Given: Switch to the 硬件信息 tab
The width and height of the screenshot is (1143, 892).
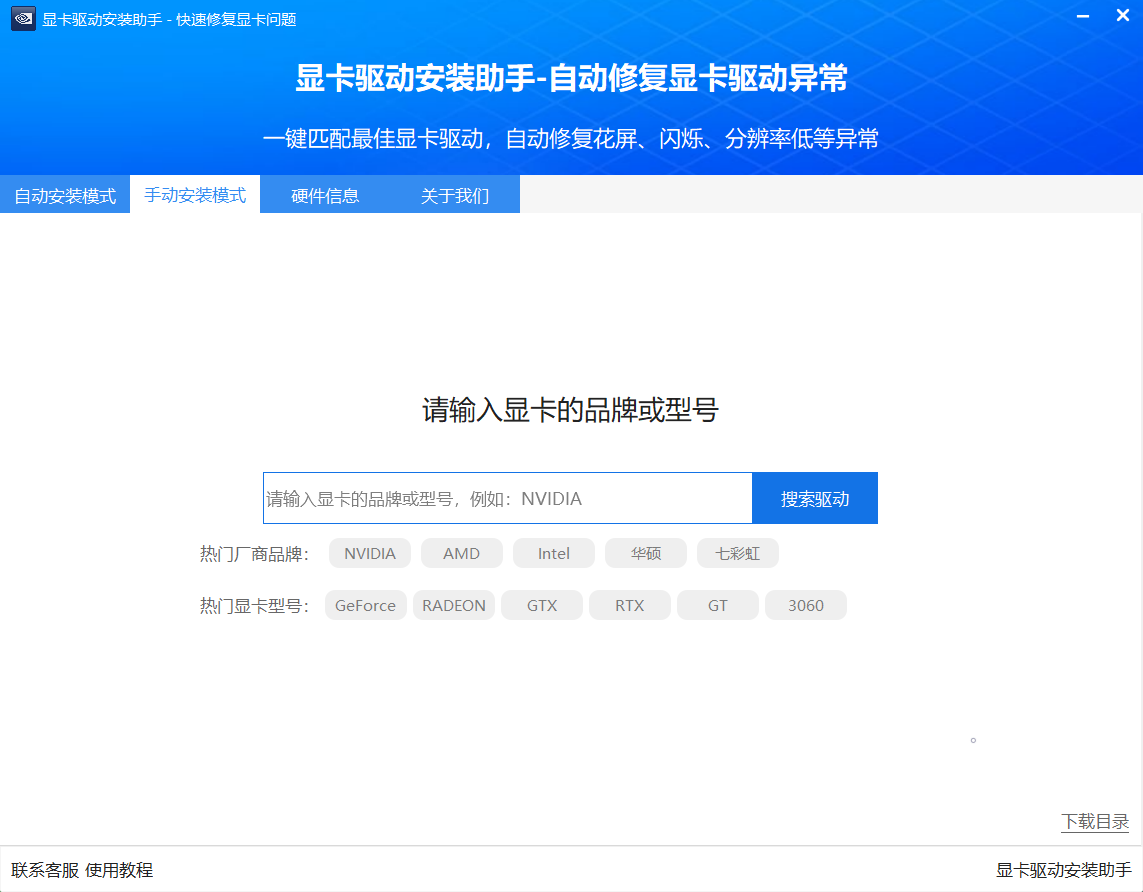Looking at the screenshot, I should pyautogui.click(x=324, y=195).
